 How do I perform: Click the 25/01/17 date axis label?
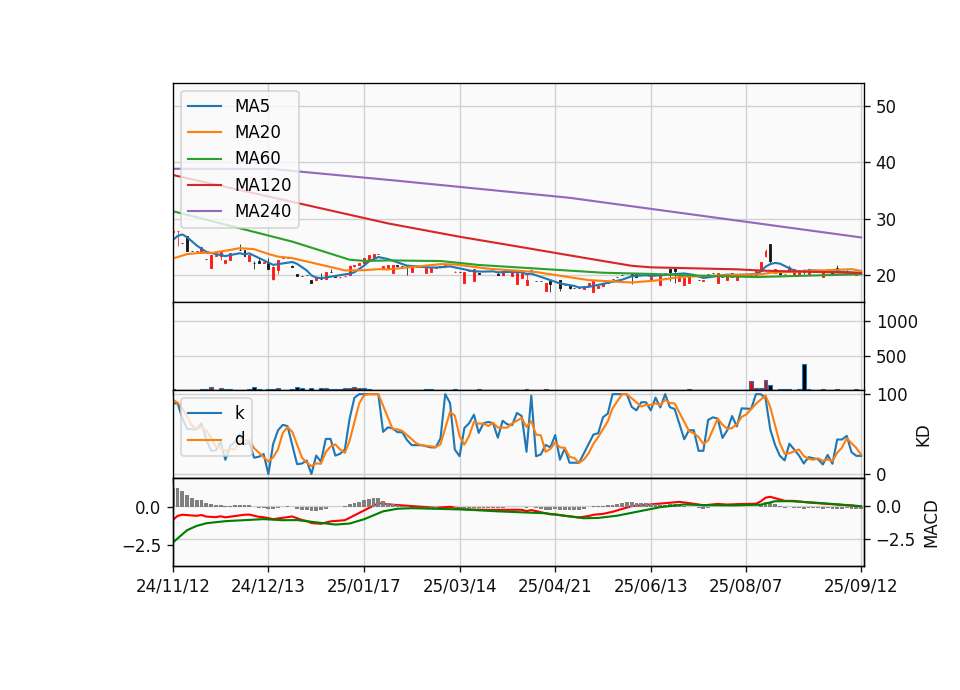pos(364,587)
